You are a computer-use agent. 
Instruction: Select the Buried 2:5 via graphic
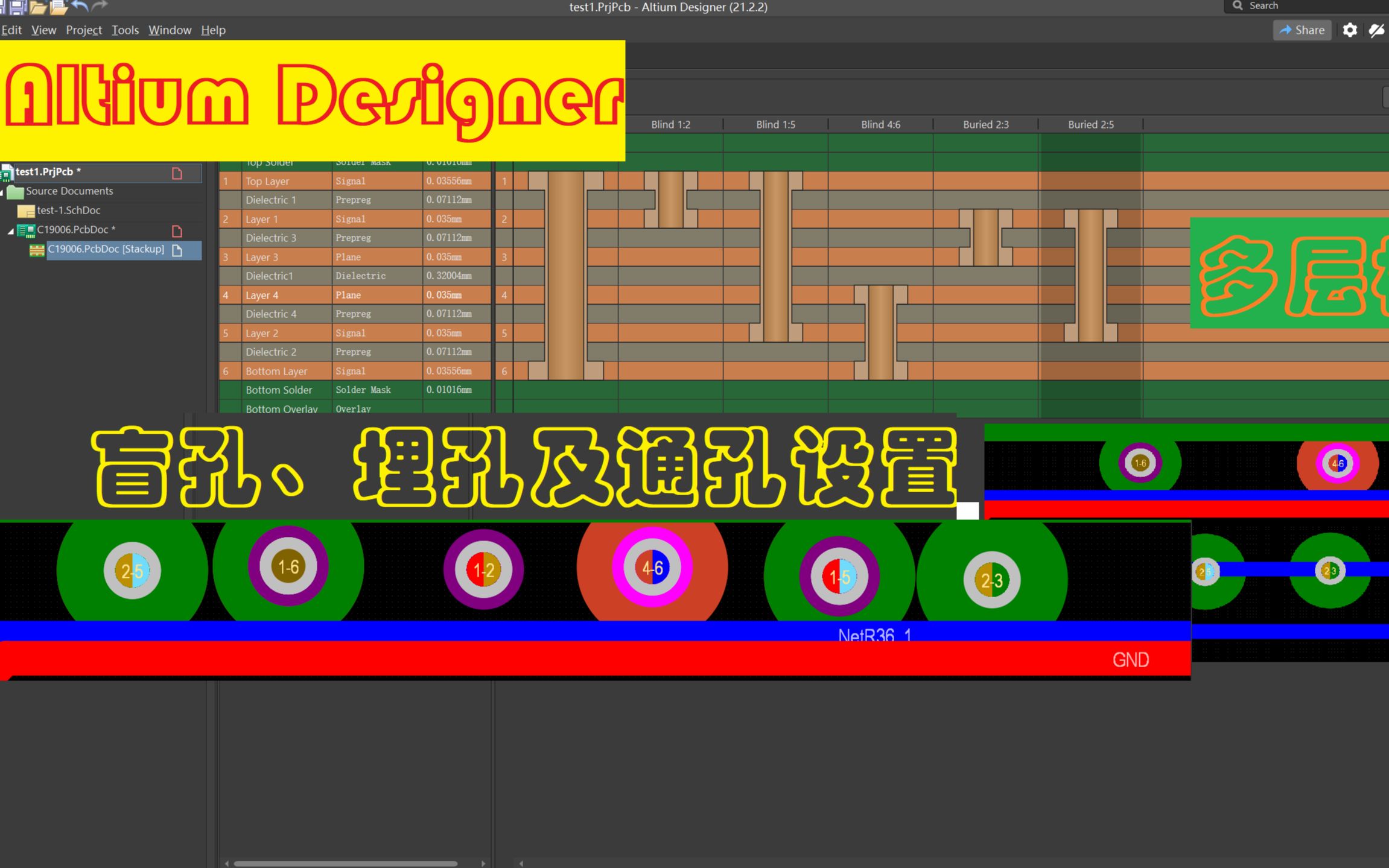pos(1090,276)
